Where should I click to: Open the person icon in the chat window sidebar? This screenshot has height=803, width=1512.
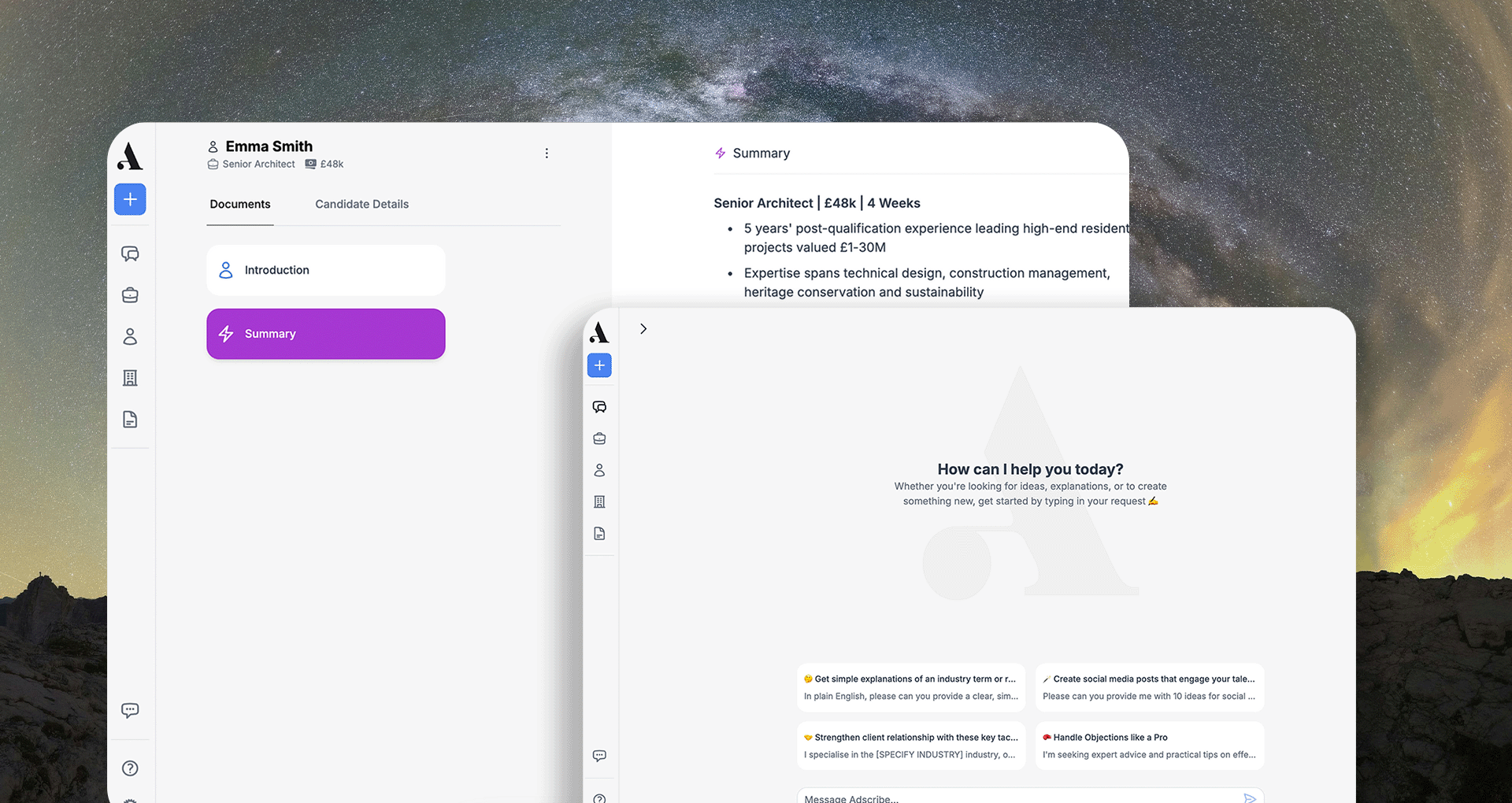(x=599, y=470)
